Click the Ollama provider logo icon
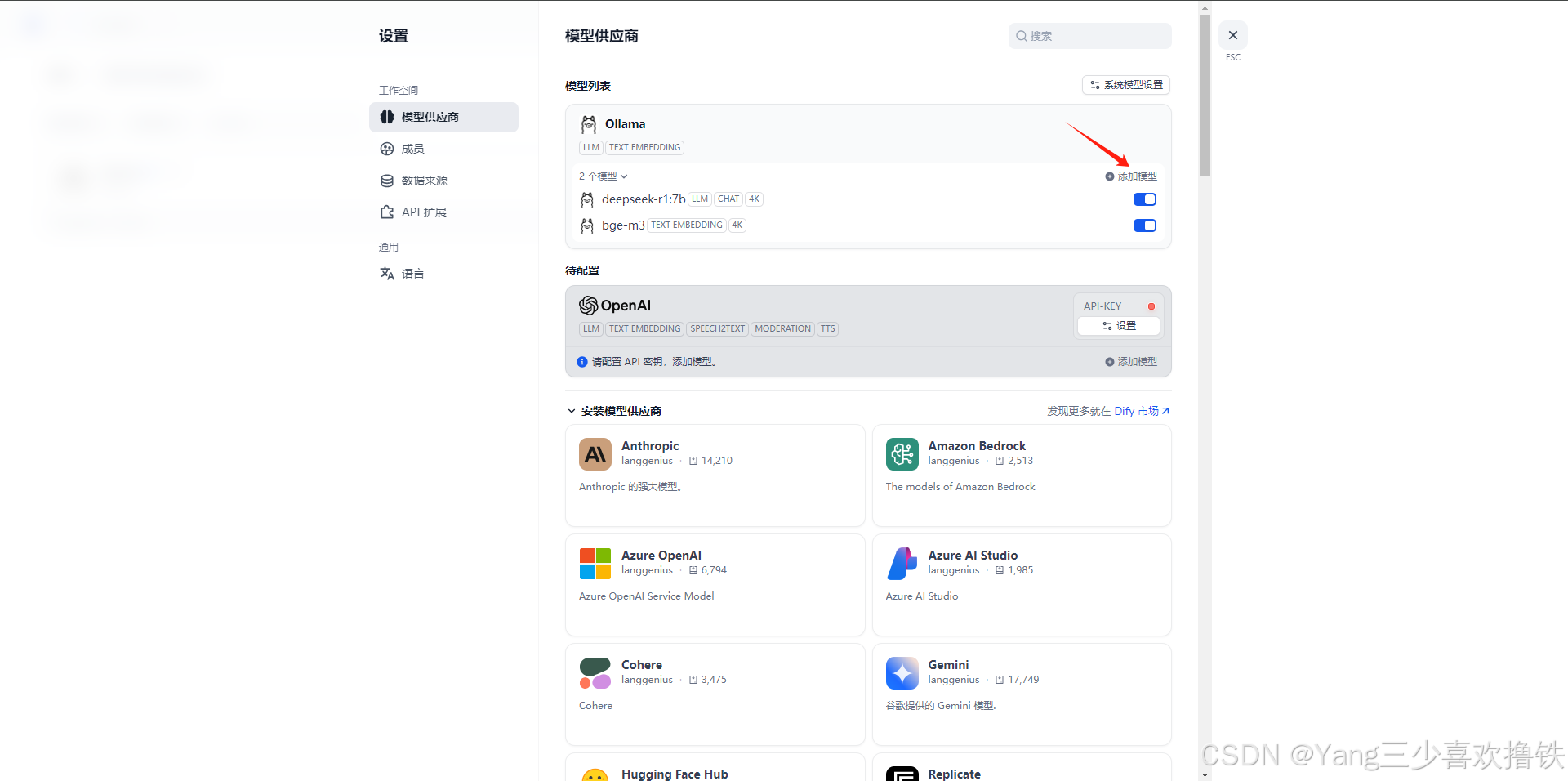The image size is (1568, 781). 588,124
